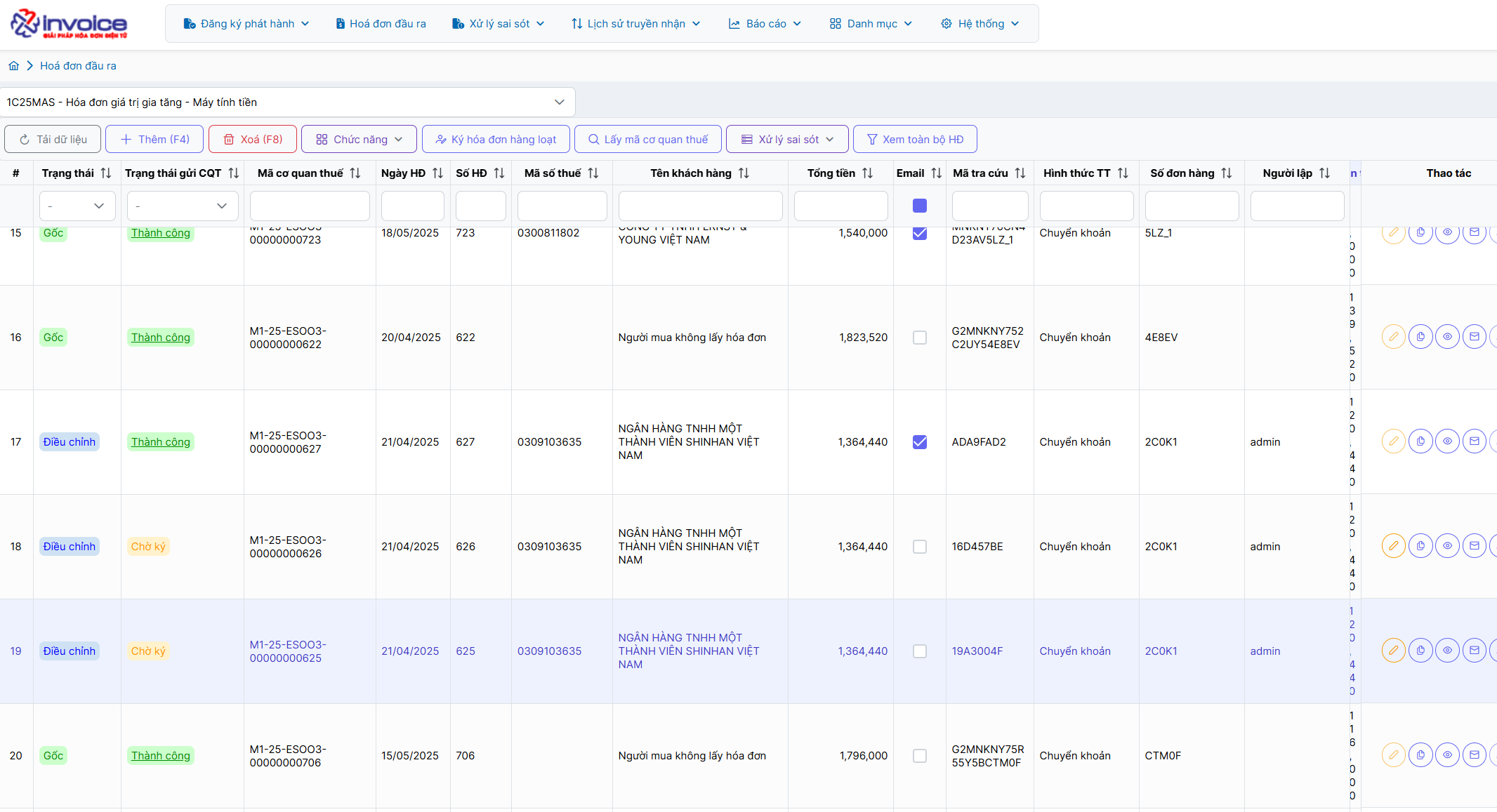
Task: Open the 1C25MAS invoice template dropdown
Action: (x=287, y=102)
